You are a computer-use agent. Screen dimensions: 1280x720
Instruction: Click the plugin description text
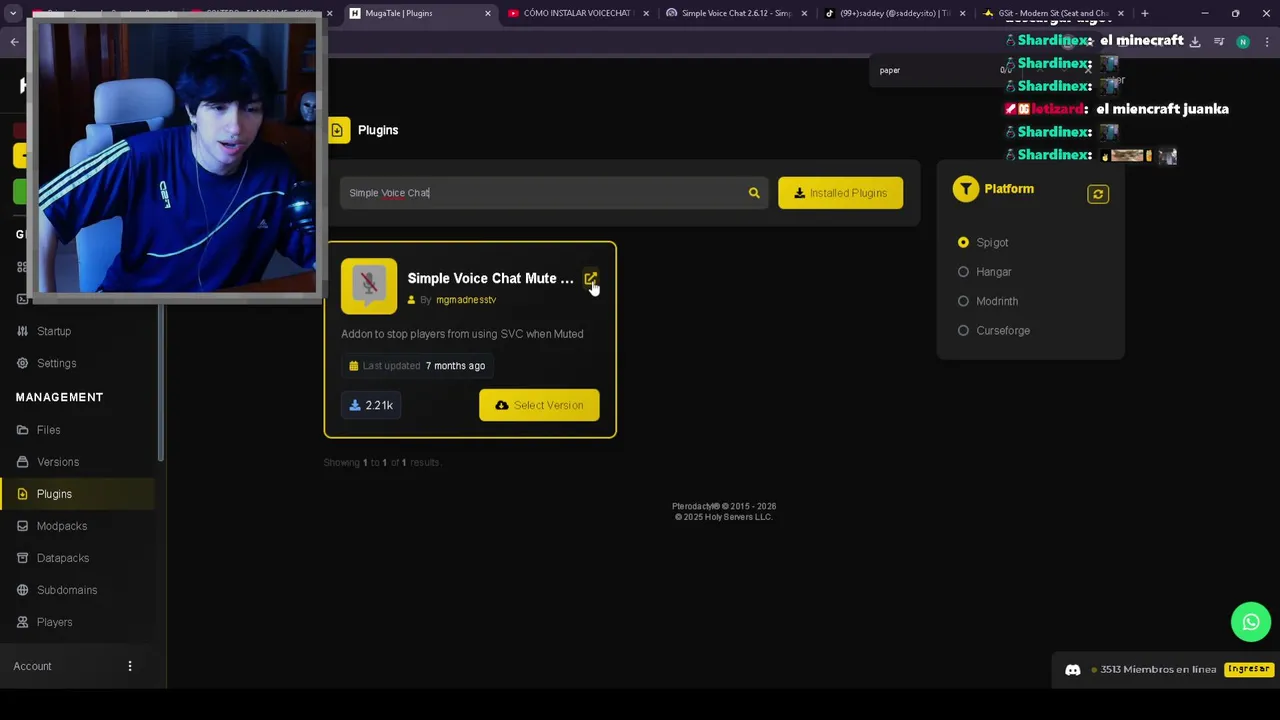[x=462, y=334]
